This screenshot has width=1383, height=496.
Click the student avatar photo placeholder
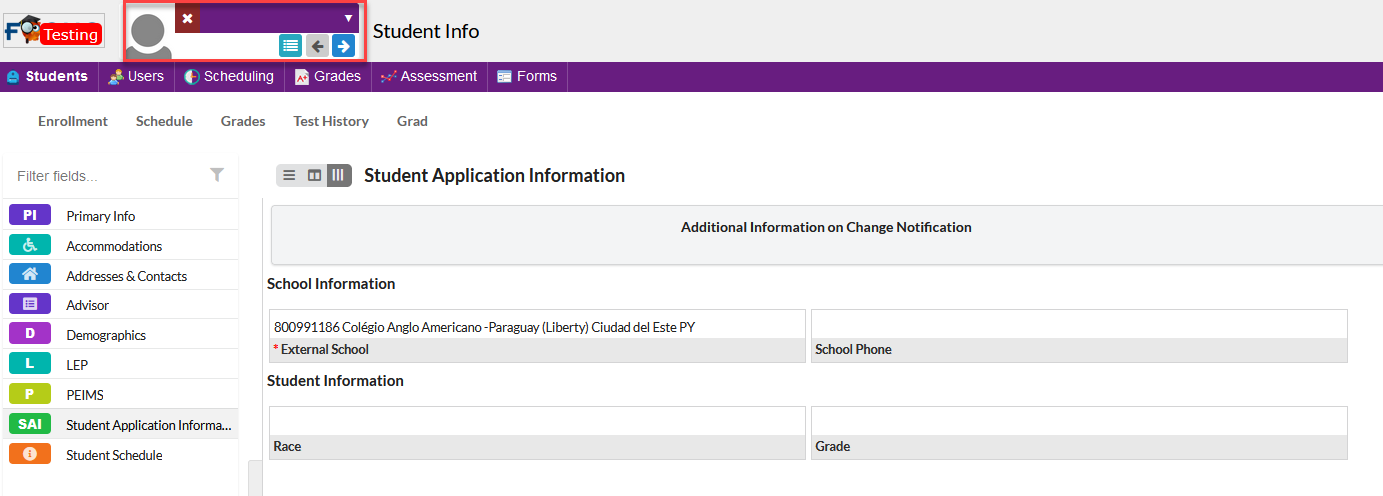pos(148,36)
